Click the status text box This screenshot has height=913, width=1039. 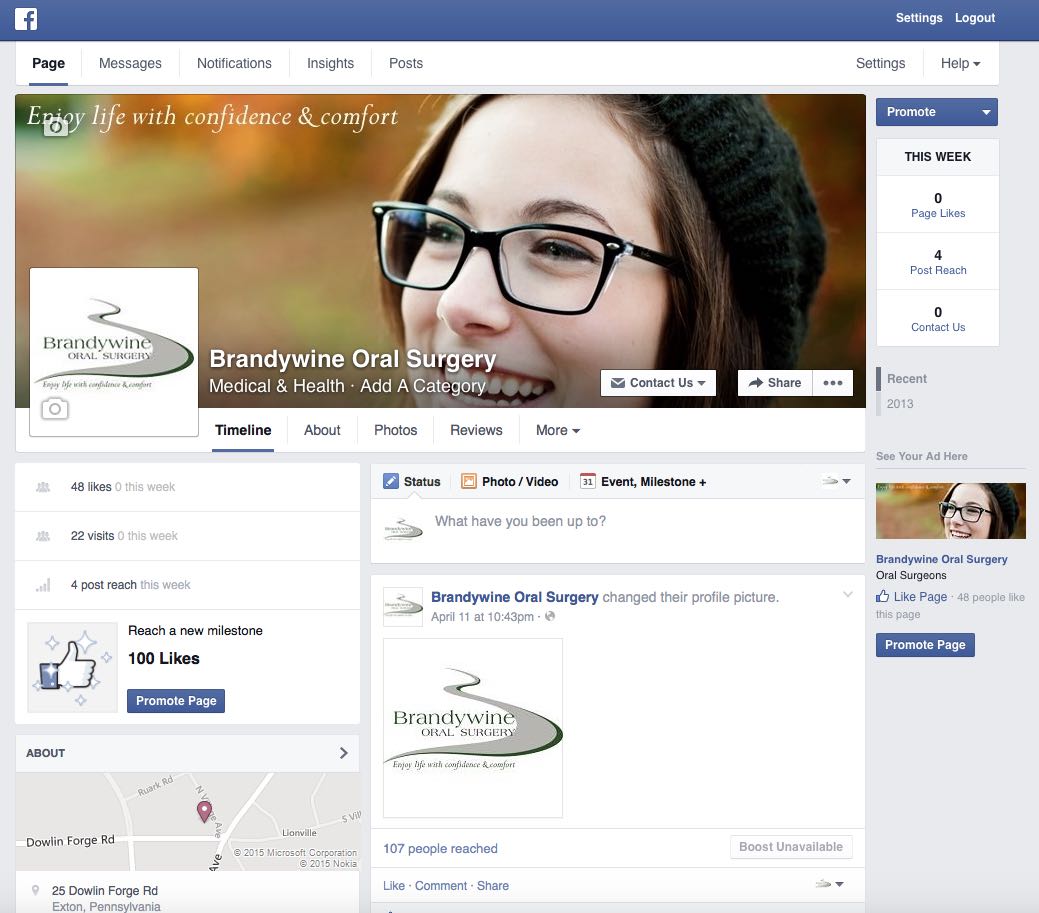click(x=618, y=530)
